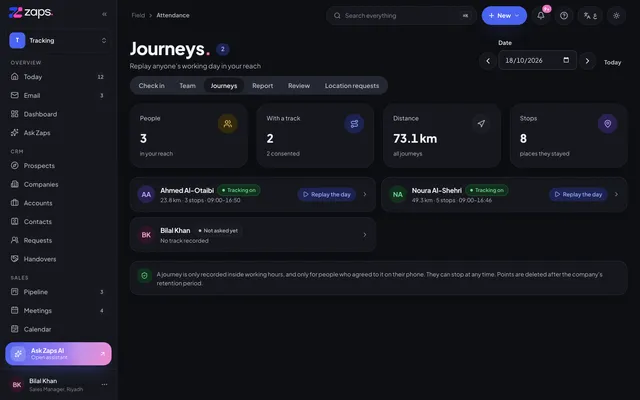Open Calendar in sidebar
The width and height of the screenshot is (640, 400).
click(x=58, y=329)
